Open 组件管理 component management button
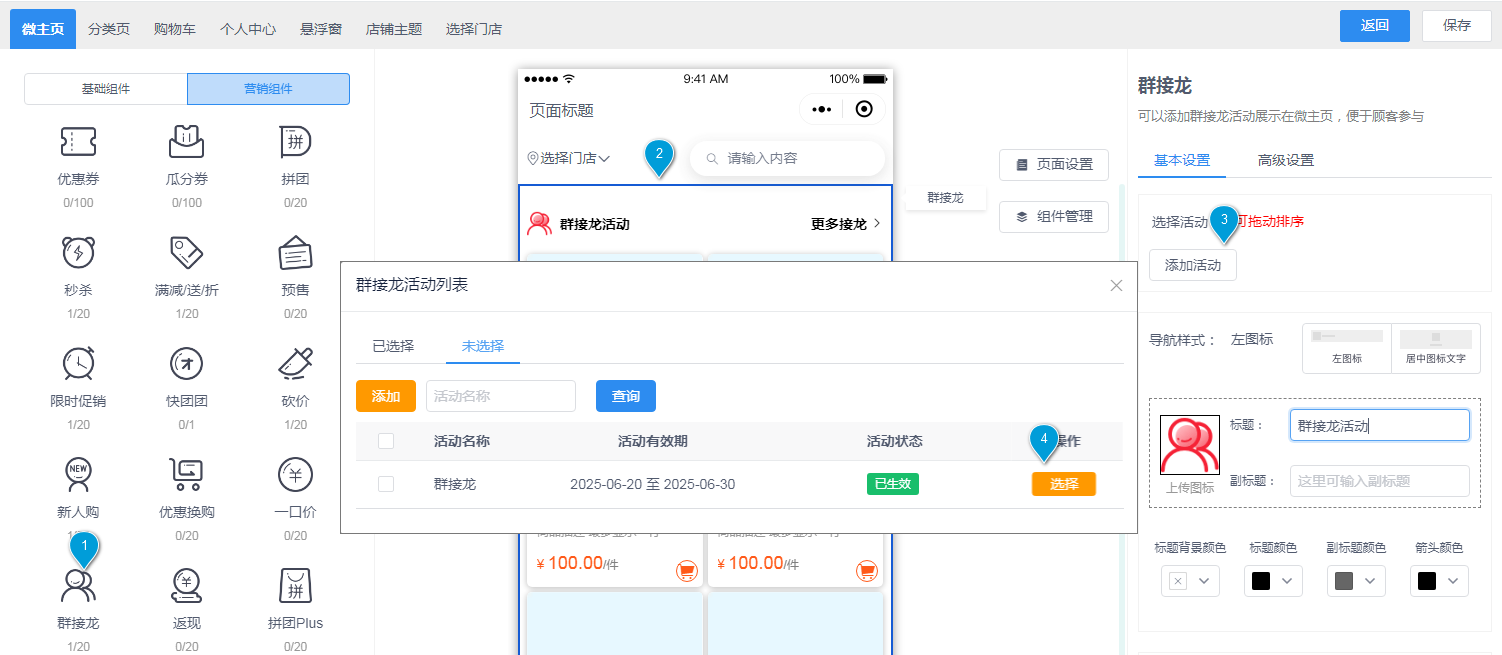Viewport: 1502px width, 655px height. point(1054,216)
